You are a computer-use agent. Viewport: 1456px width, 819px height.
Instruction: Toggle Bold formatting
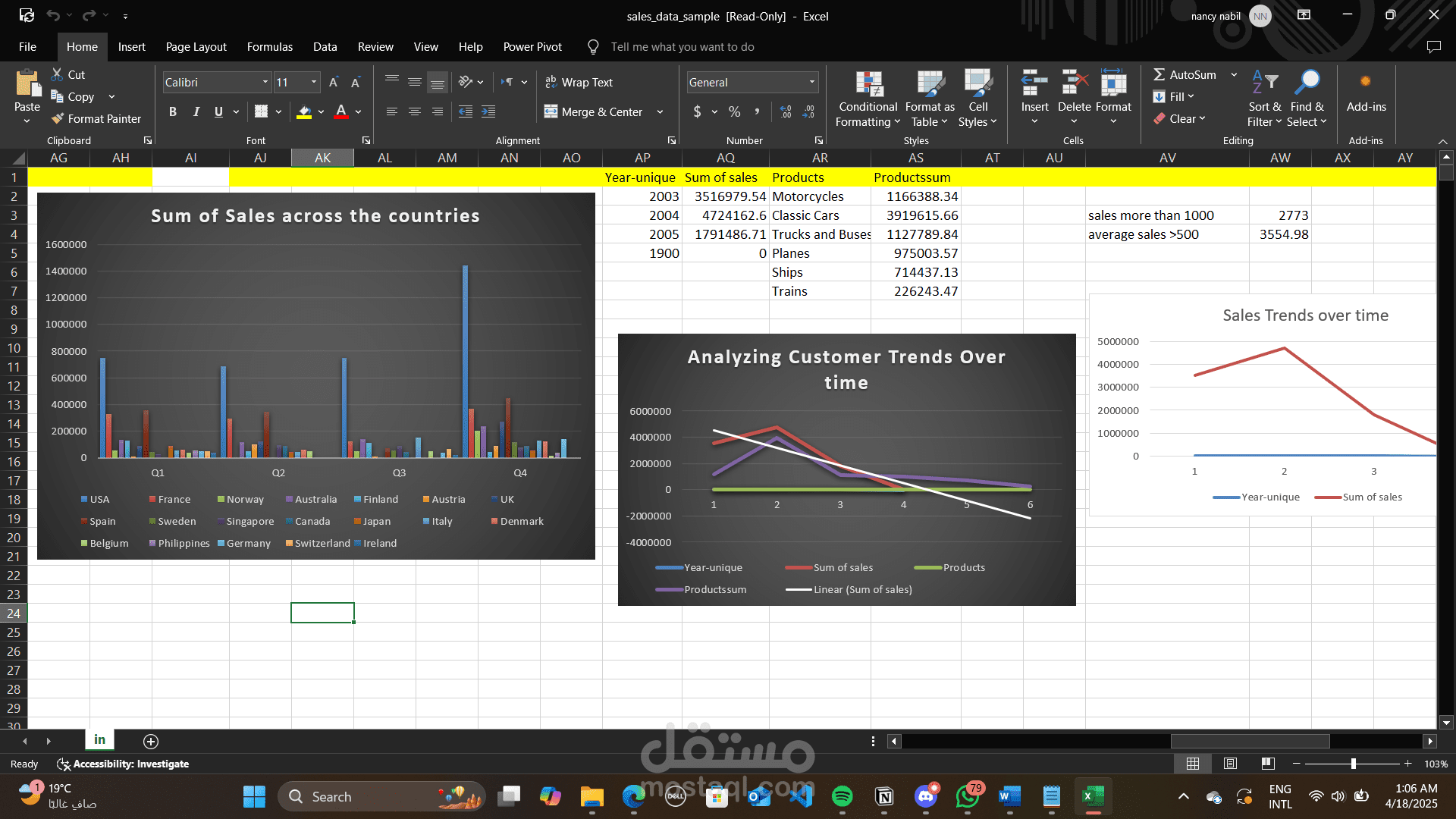point(173,111)
